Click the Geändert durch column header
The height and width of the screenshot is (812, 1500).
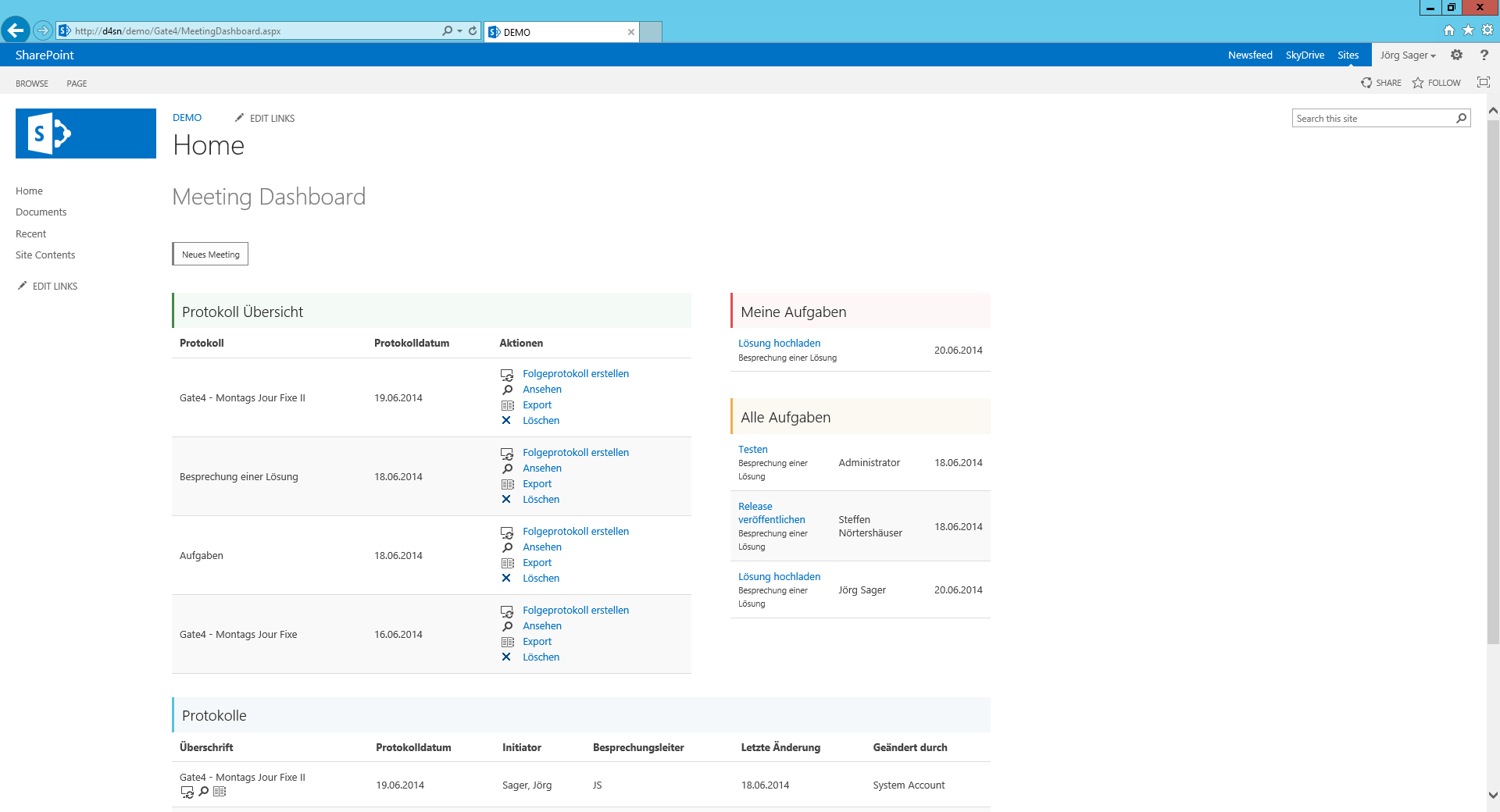910,747
